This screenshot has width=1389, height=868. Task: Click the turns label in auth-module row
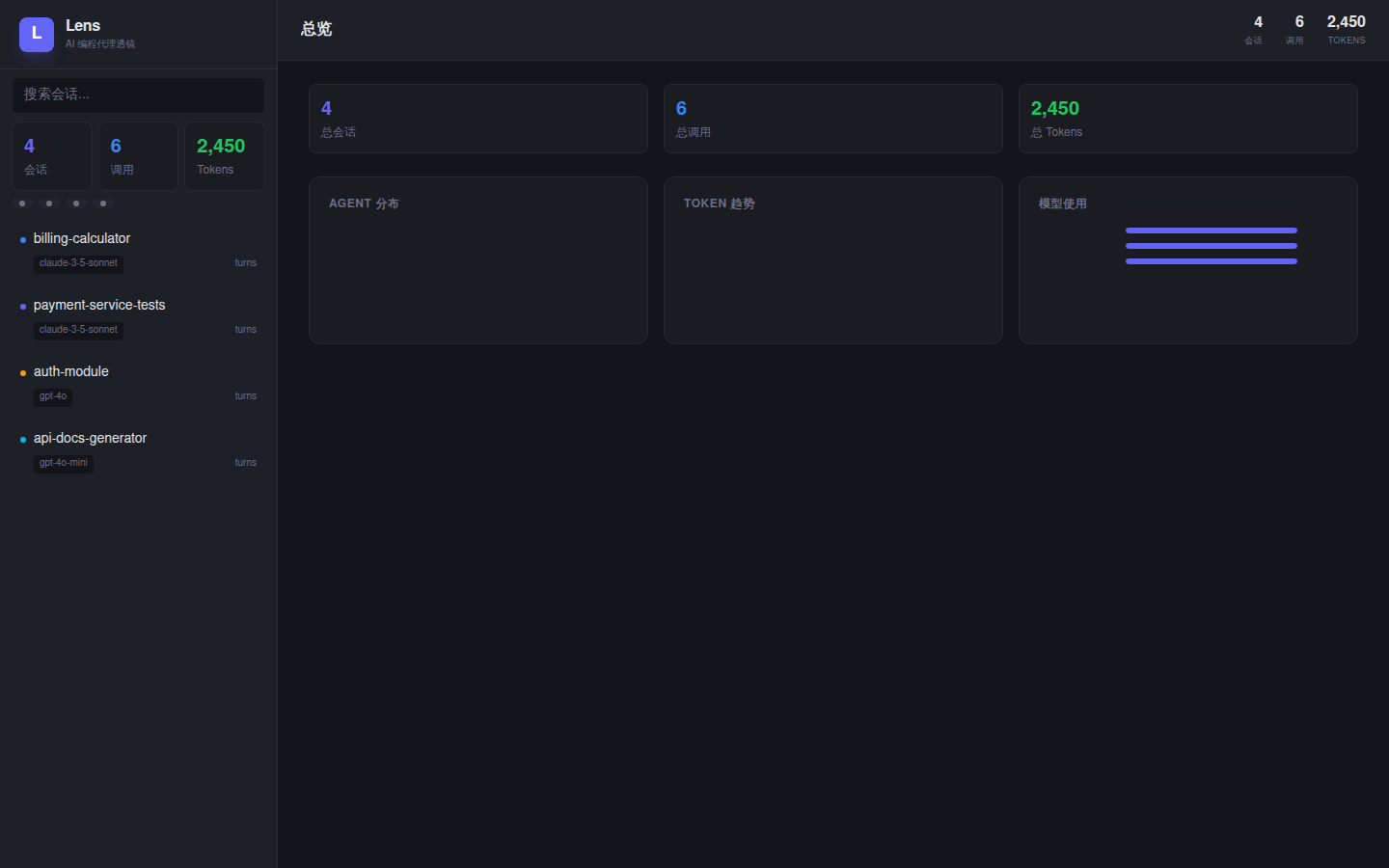246,396
